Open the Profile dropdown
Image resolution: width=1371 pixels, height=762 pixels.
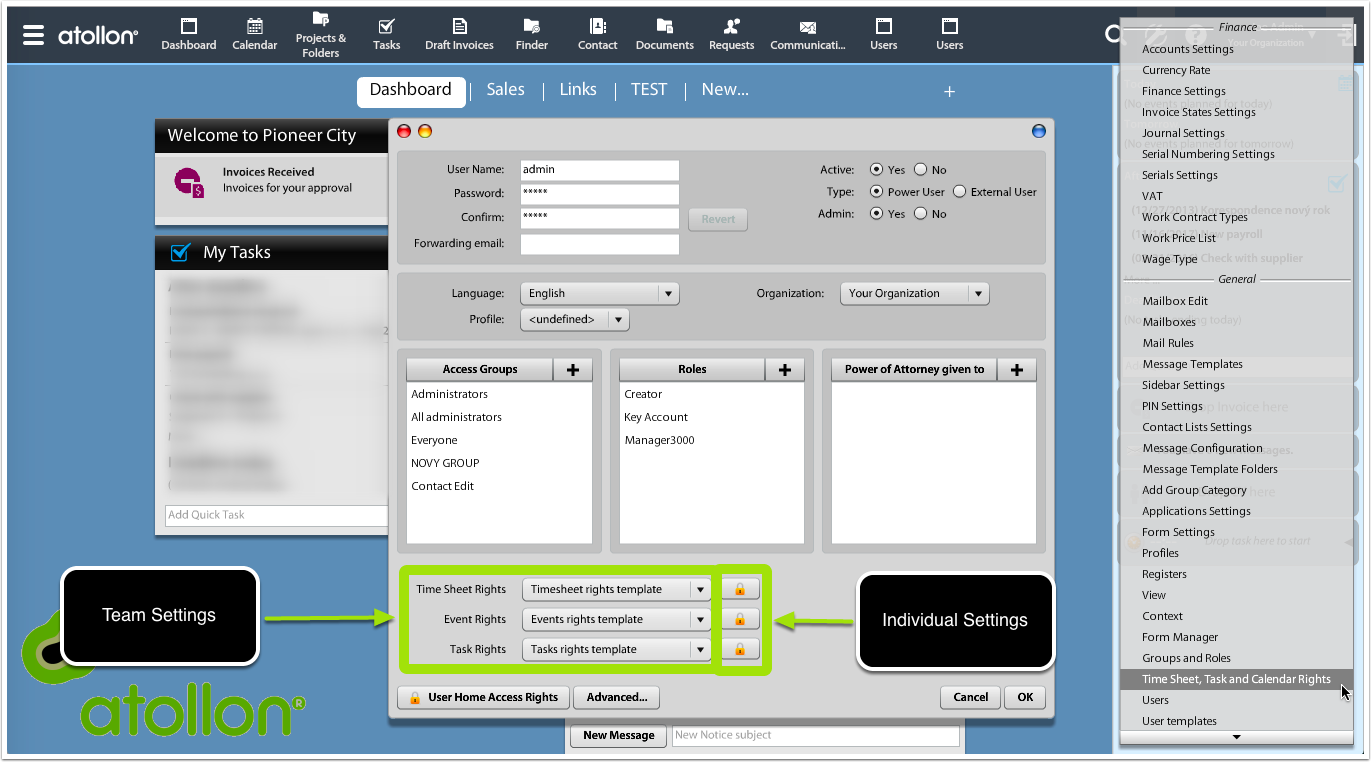click(x=575, y=320)
